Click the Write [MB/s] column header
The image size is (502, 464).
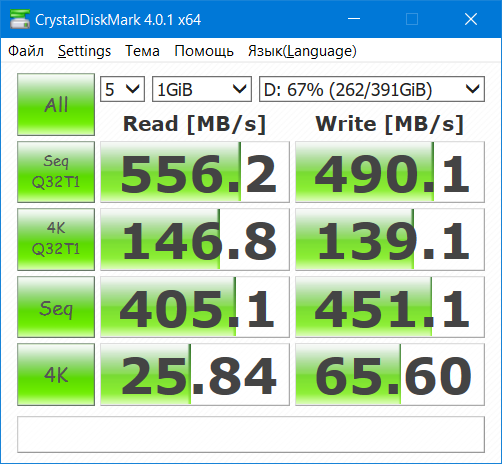(390, 124)
